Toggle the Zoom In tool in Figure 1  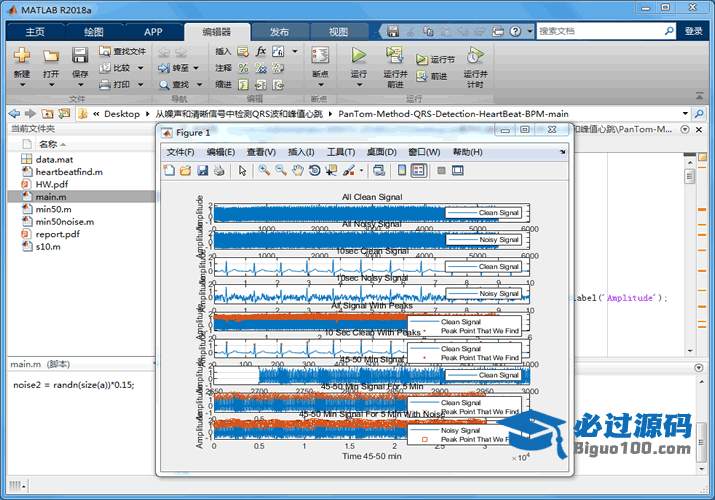[264, 170]
